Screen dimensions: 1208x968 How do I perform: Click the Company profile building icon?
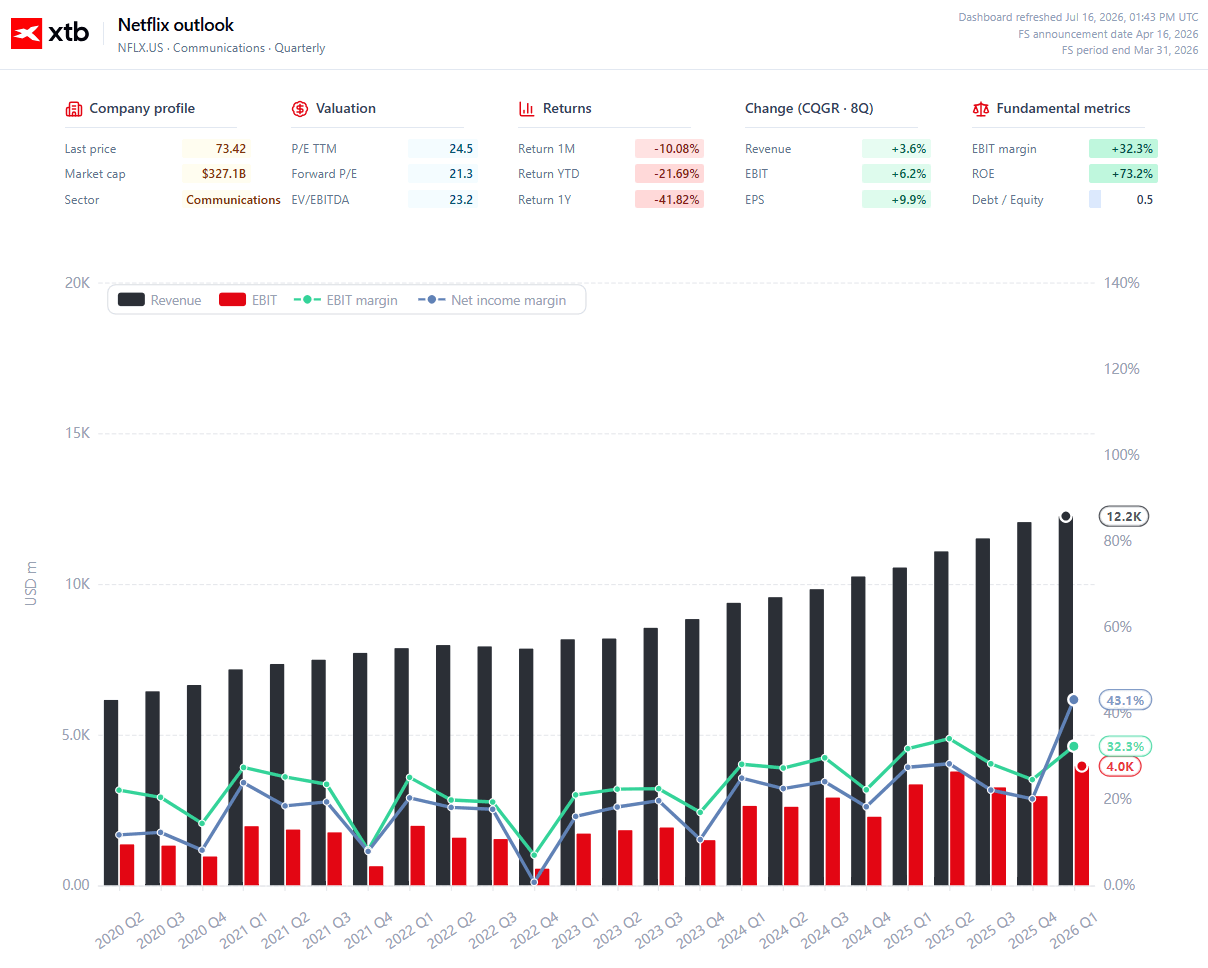tap(73, 109)
